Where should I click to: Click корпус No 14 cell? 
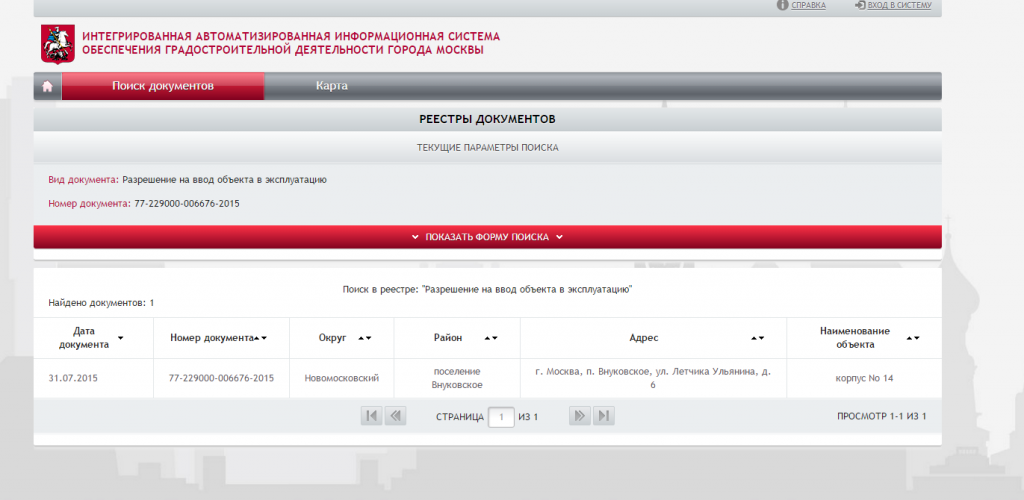coord(864,378)
